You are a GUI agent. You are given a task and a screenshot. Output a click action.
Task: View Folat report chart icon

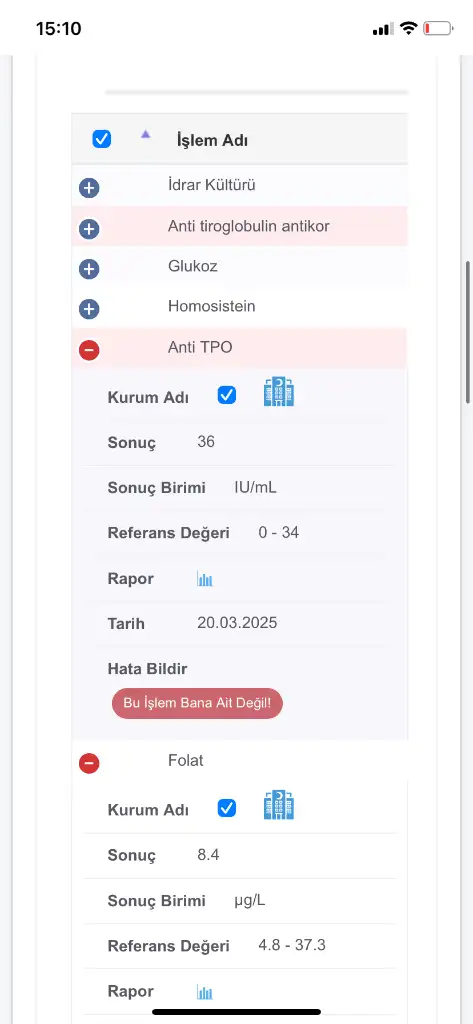pos(205,993)
